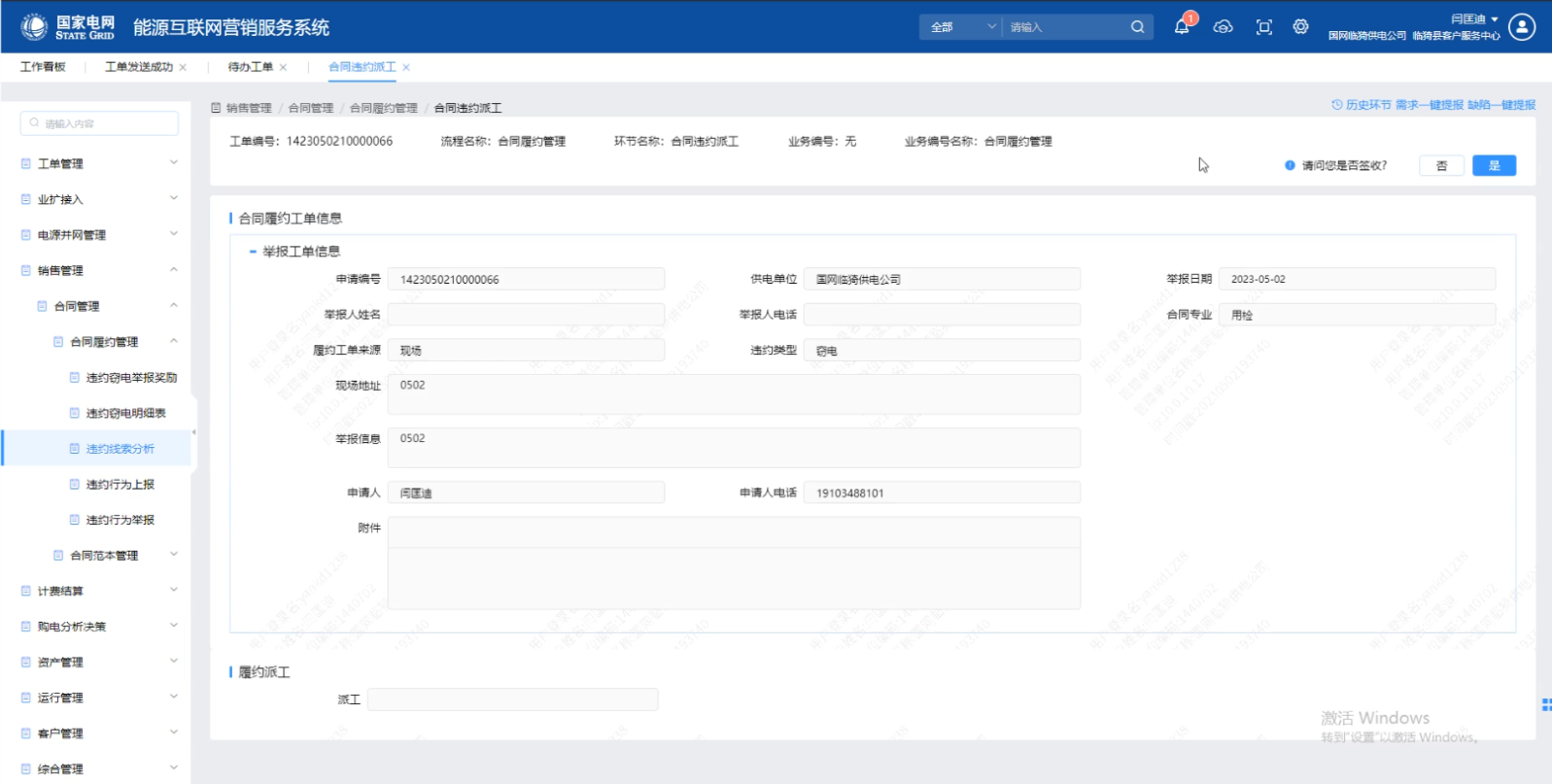
Task: Click the magnifier icon in header search
Action: [1137, 27]
